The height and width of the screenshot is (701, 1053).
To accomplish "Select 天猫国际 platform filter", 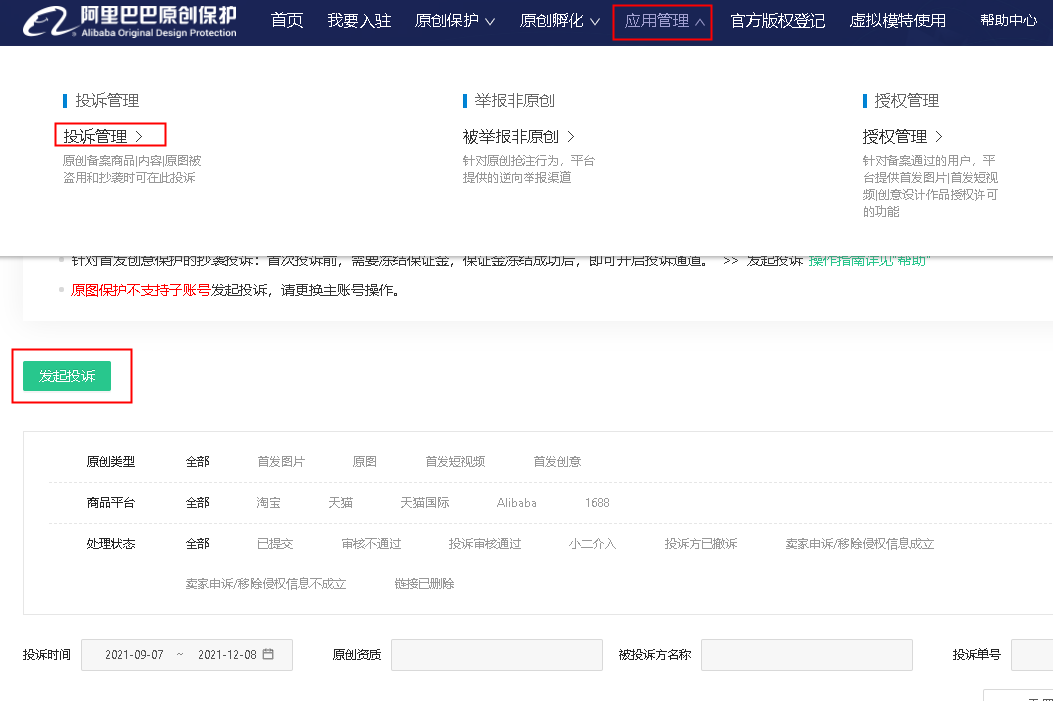I will [425, 503].
